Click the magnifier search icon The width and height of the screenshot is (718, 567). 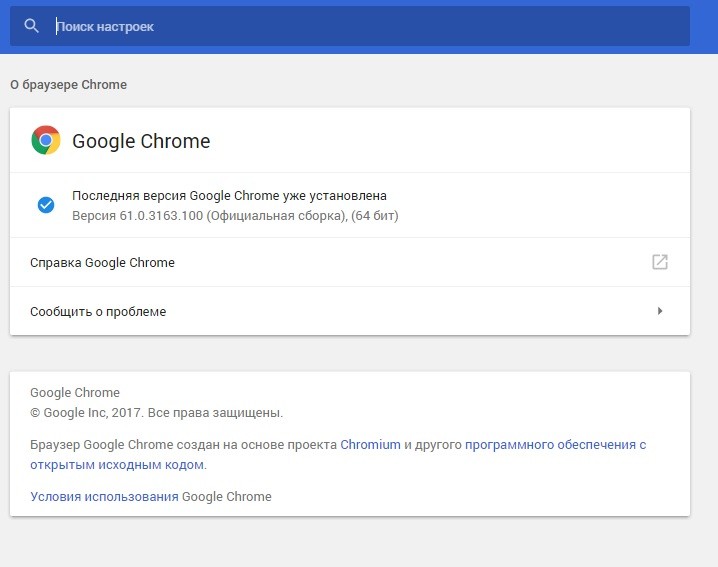pos(31,26)
